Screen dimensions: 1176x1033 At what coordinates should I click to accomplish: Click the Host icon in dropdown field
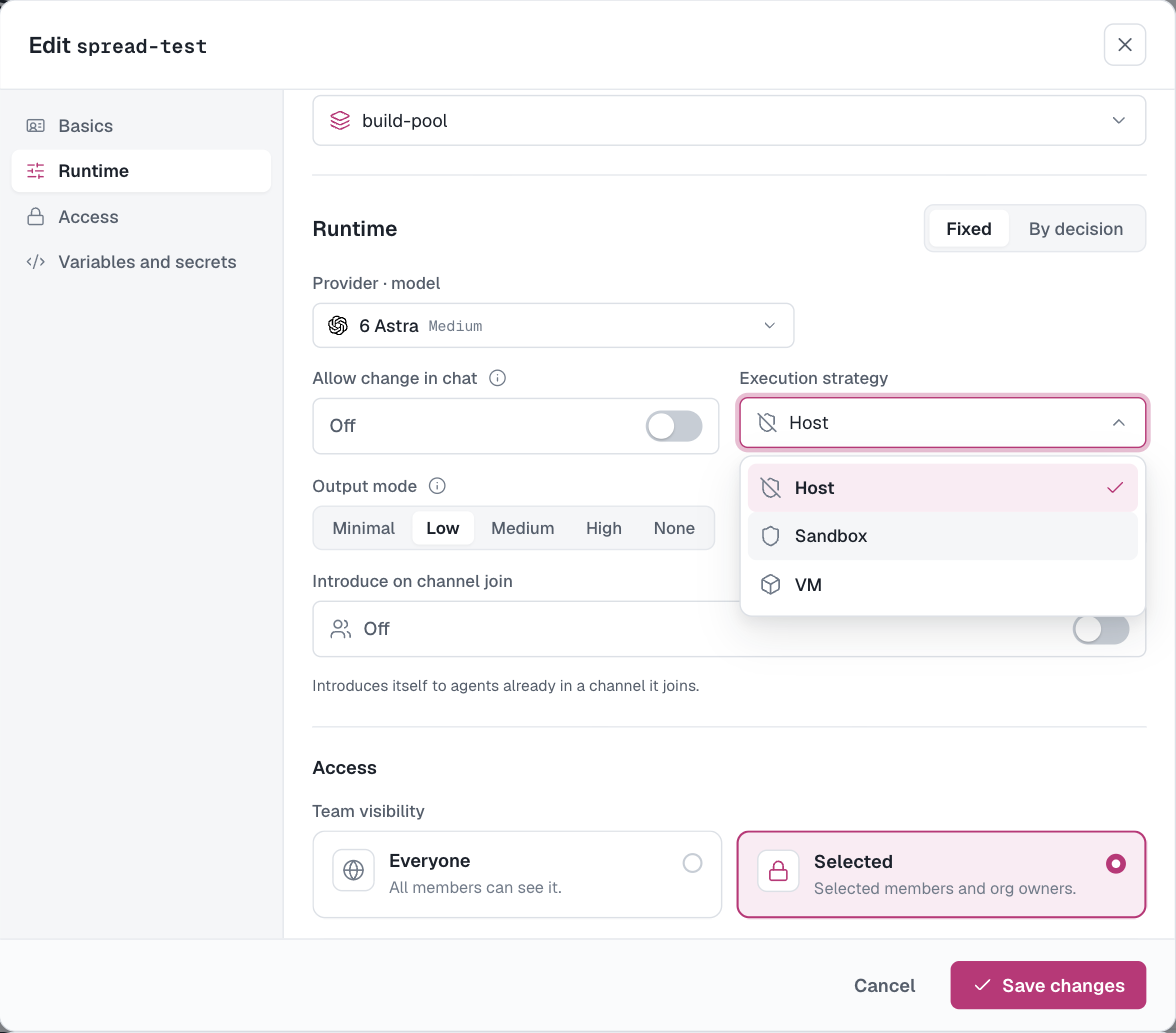click(767, 422)
